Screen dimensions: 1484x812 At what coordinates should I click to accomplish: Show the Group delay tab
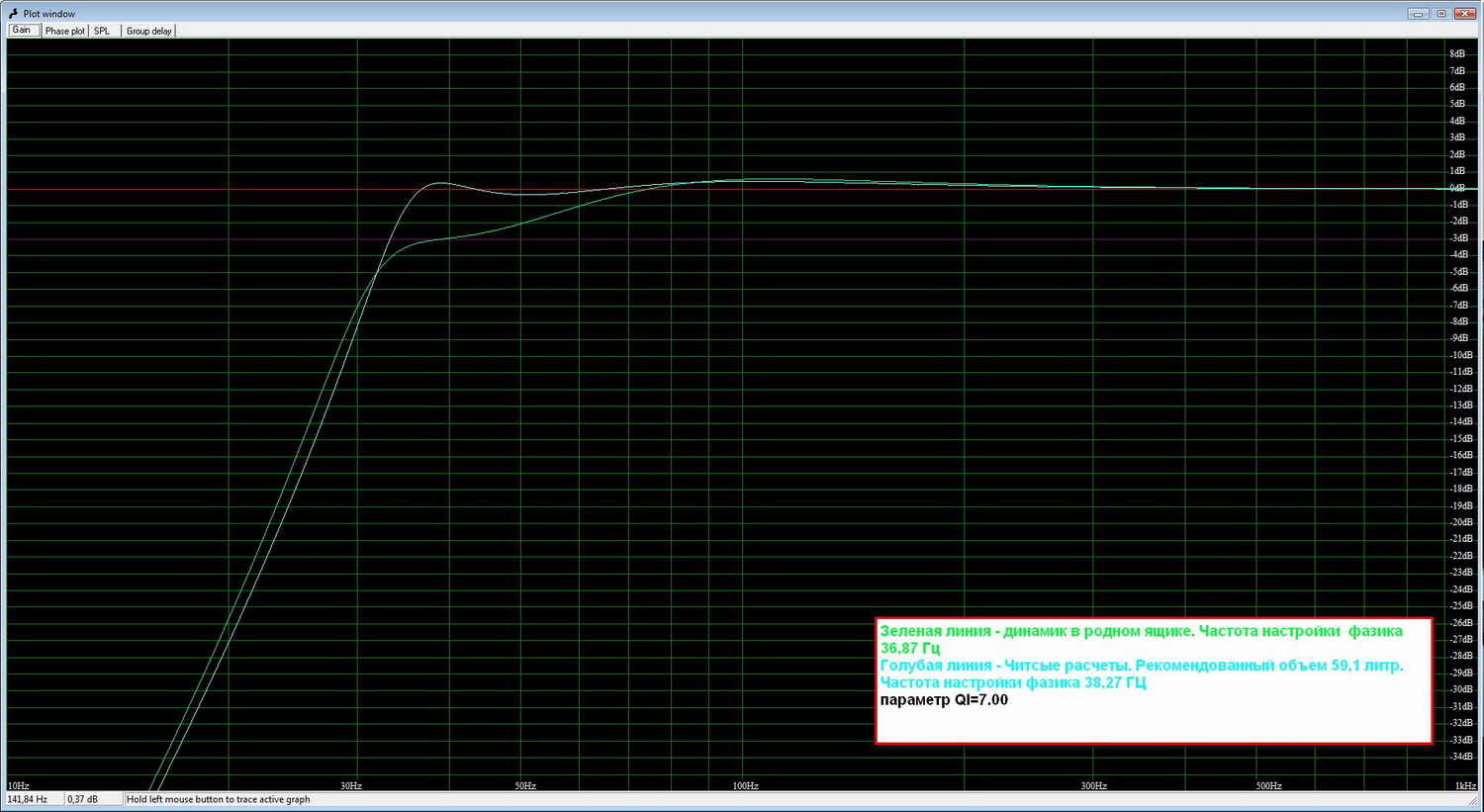pyautogui.click(x=149, y=32)
